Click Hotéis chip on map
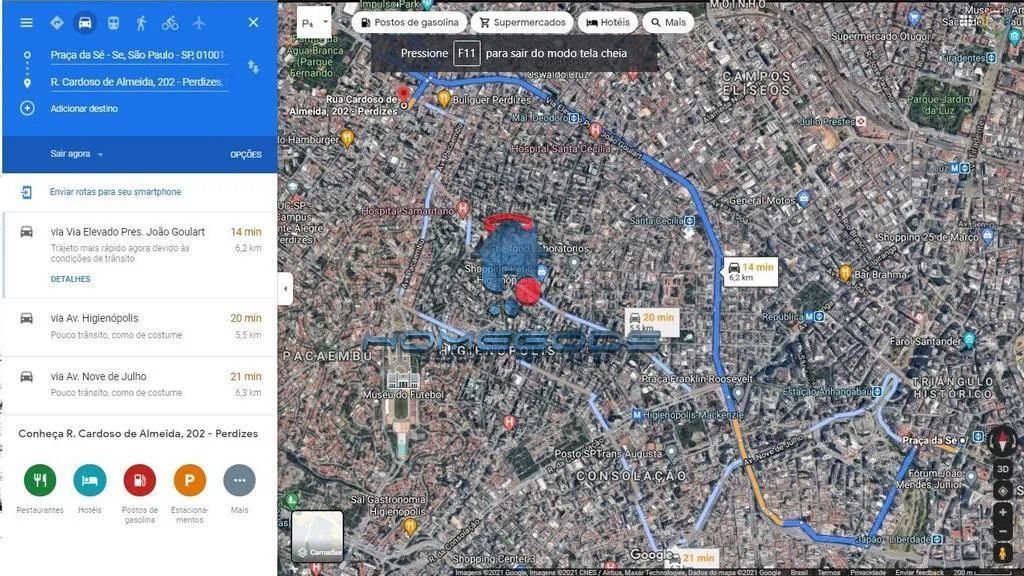Image resolution: width=1024 pixels, height=576 pixels. click(608, 22)
